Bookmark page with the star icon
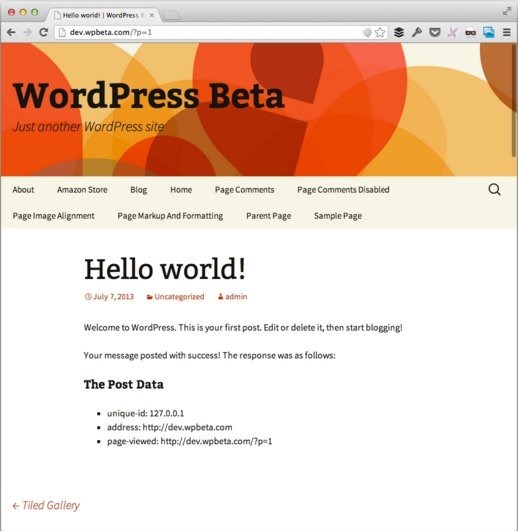Viewport: 518px width, 531px height. click(380, 33)
